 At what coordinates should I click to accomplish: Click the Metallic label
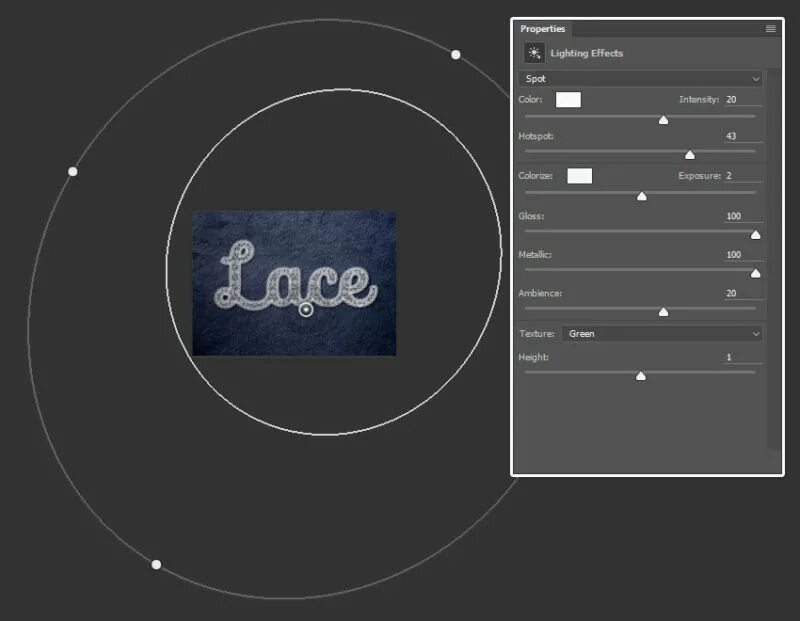[535, 255]
